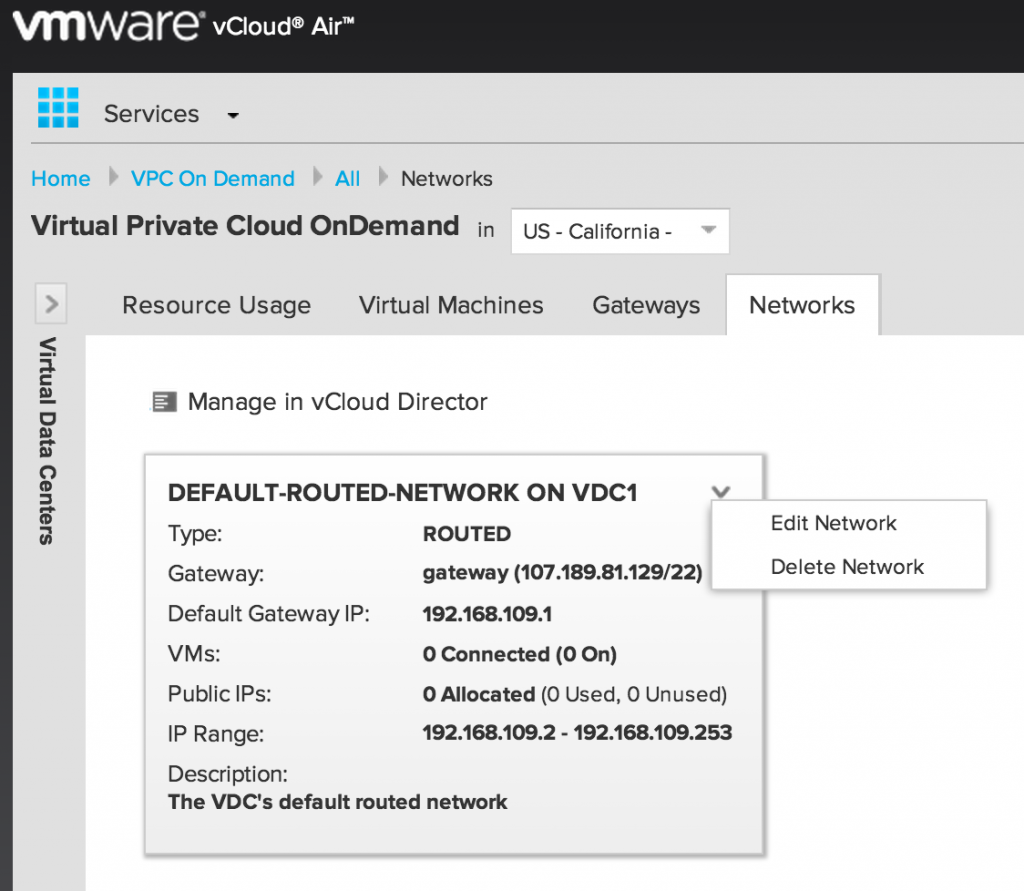Expand the Virtual Data Centers sidebar arrow
Image resolution: width=1024 pixels, height=891 pixels.
[x=51, y=304]
